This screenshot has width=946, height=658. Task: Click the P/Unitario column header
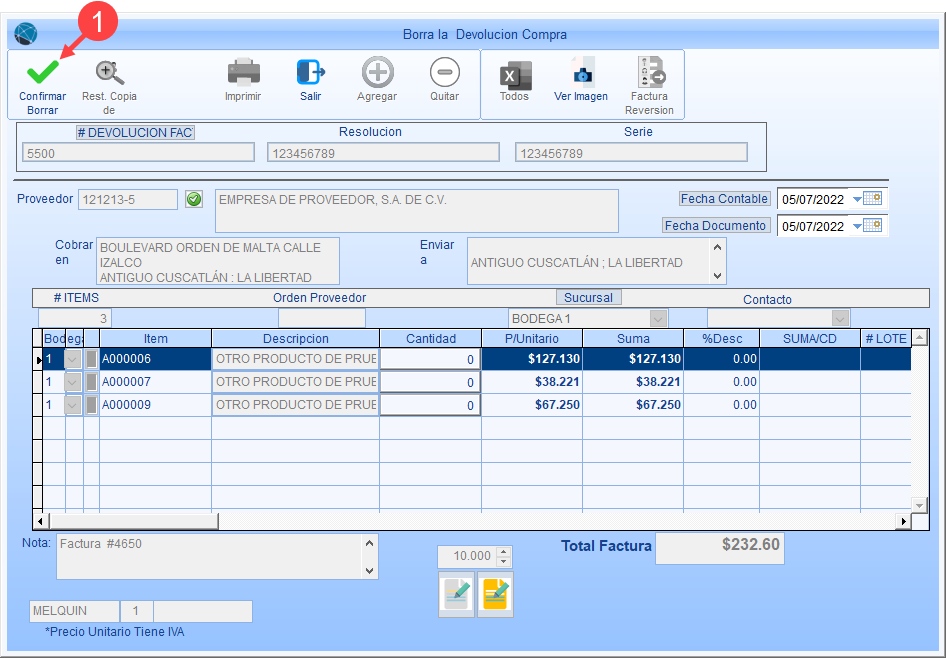532,338
